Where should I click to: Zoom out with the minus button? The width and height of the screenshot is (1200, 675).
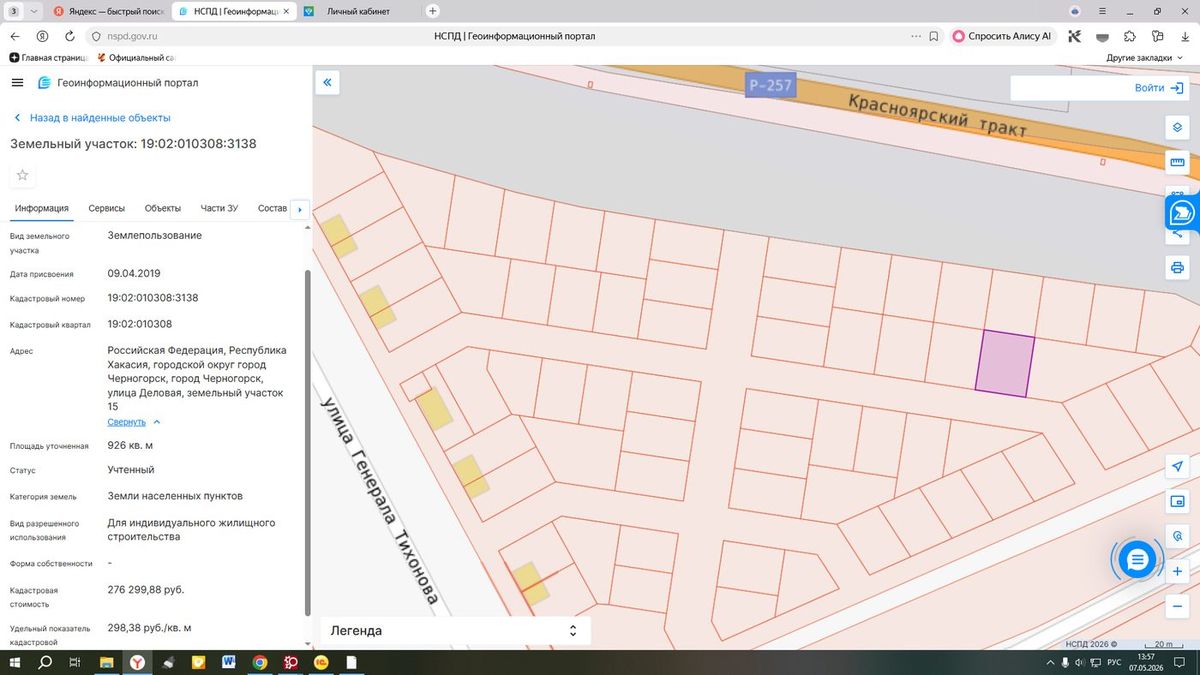pos(1177,606)
